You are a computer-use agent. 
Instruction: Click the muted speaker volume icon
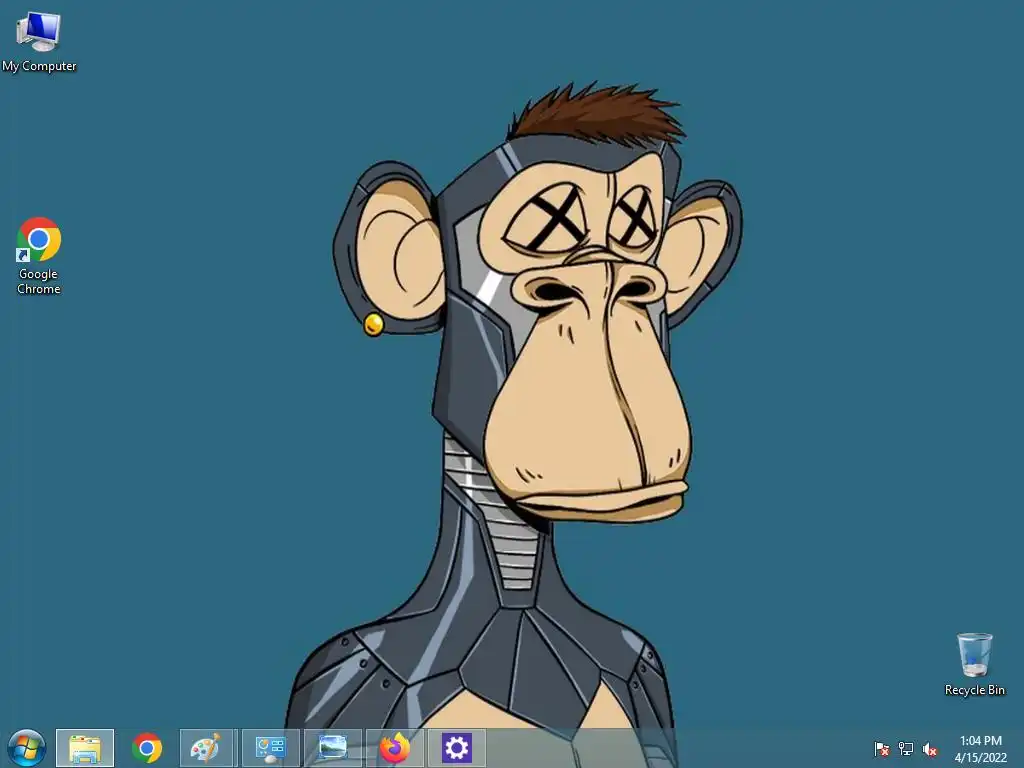click(x=930, y=749)
